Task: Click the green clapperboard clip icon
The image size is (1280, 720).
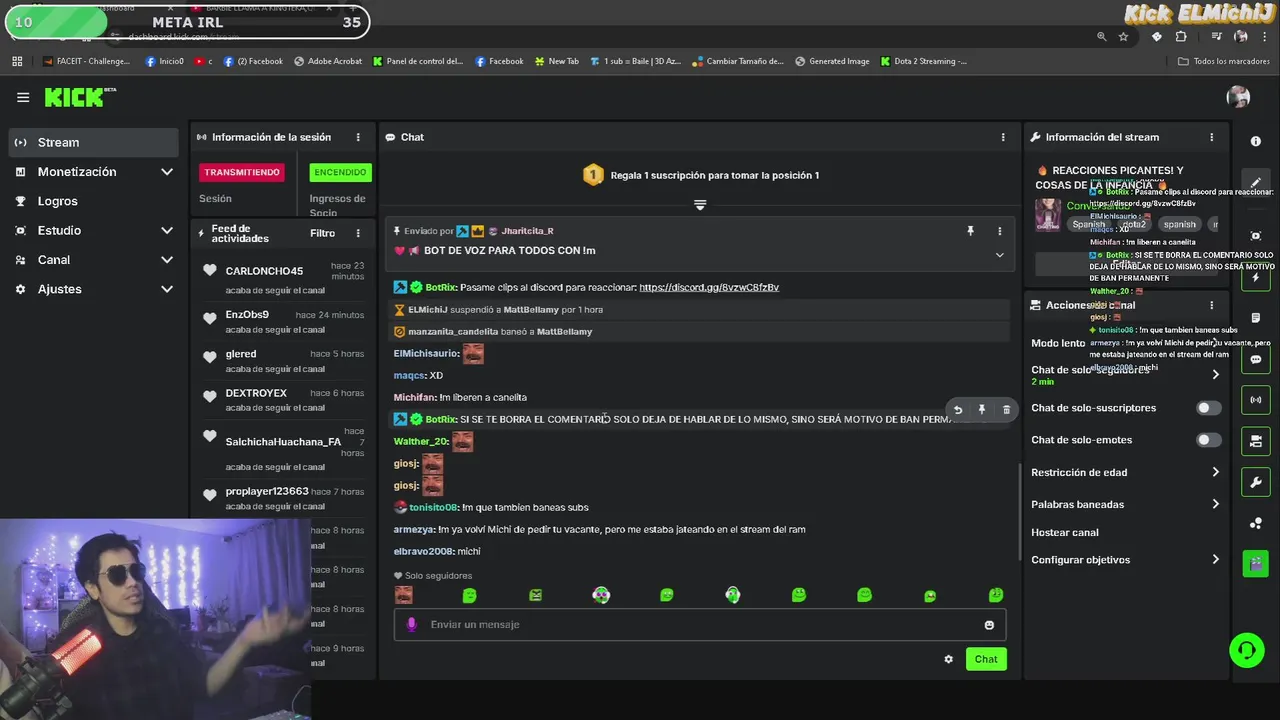Action: pyautogui.click(x=1256, y=563)
